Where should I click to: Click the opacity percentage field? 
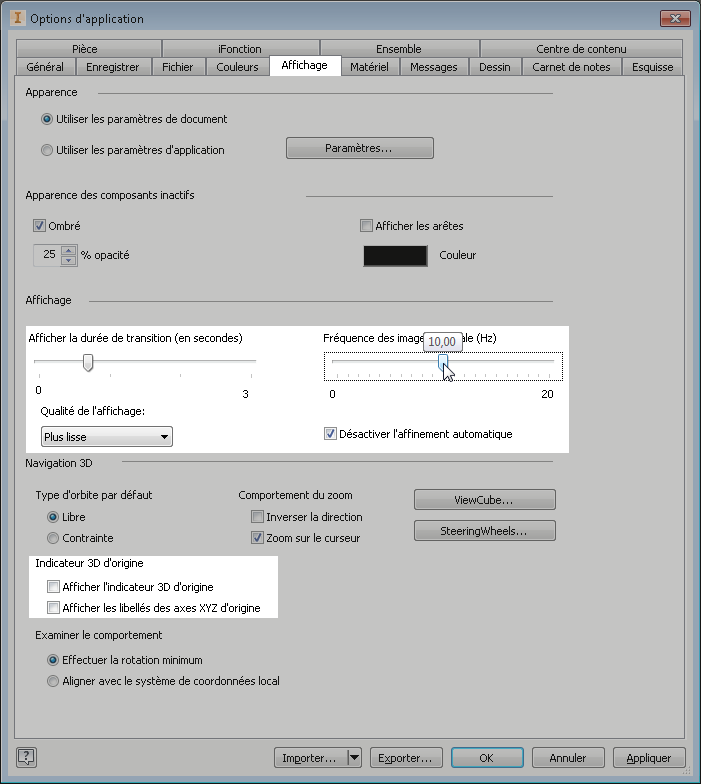click(48, 255)
